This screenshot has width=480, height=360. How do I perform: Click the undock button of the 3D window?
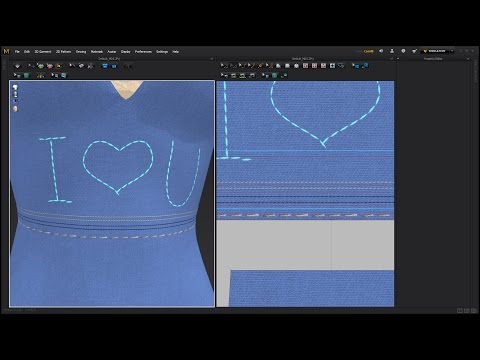[x=211, y=59]
